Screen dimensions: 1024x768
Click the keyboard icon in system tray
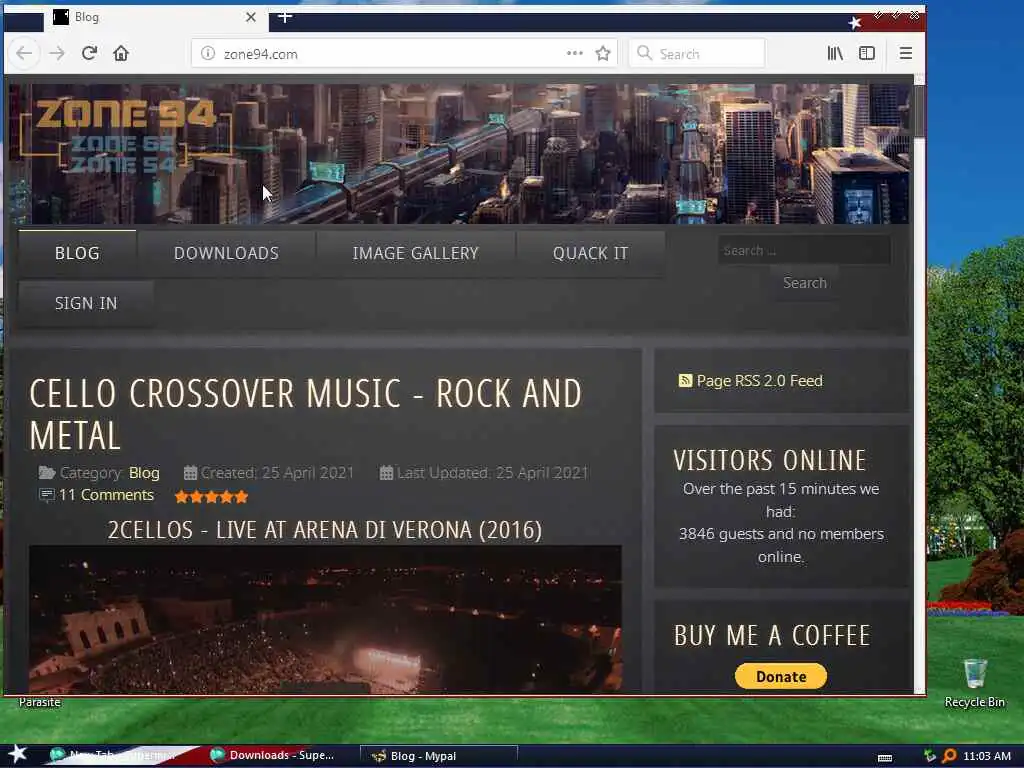885,758
